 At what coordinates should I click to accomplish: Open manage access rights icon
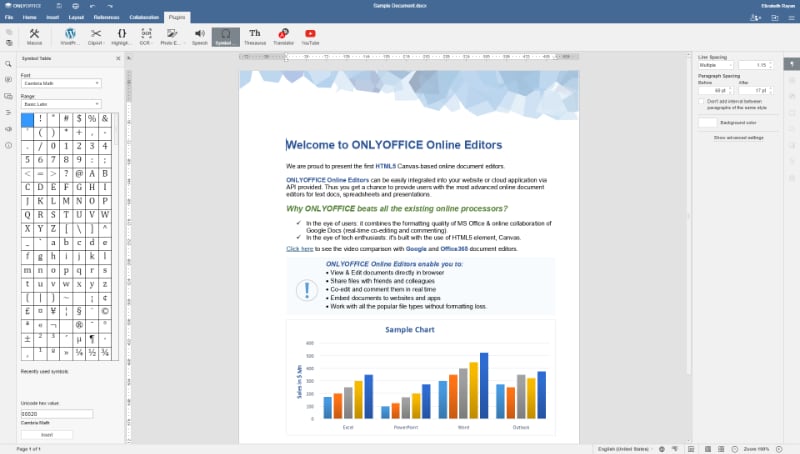point(756,17)
